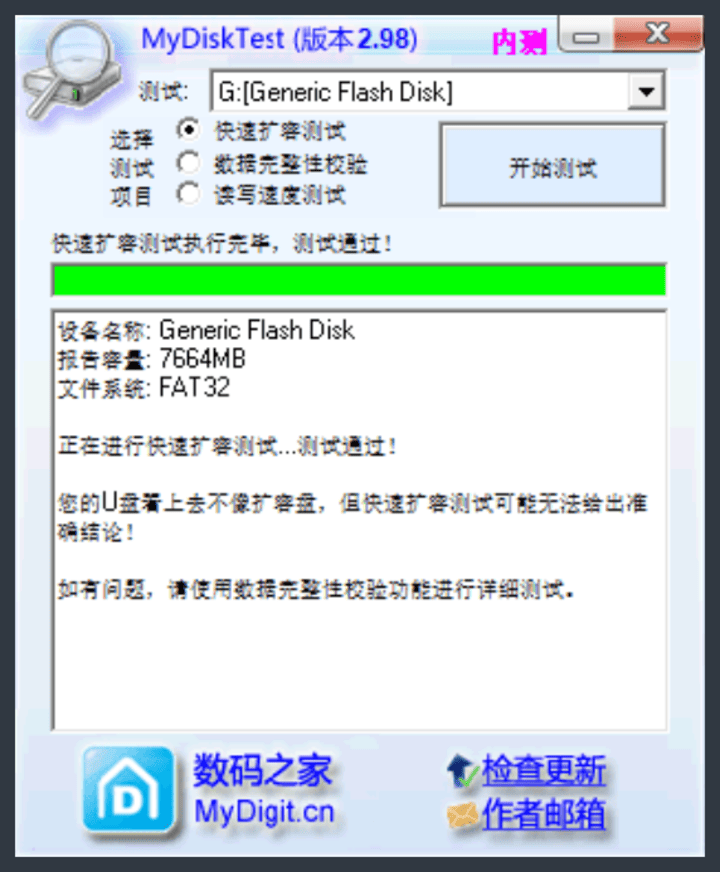Screen dimensions: 720x872
Task: Click the green progress bar
Action: 359,280
